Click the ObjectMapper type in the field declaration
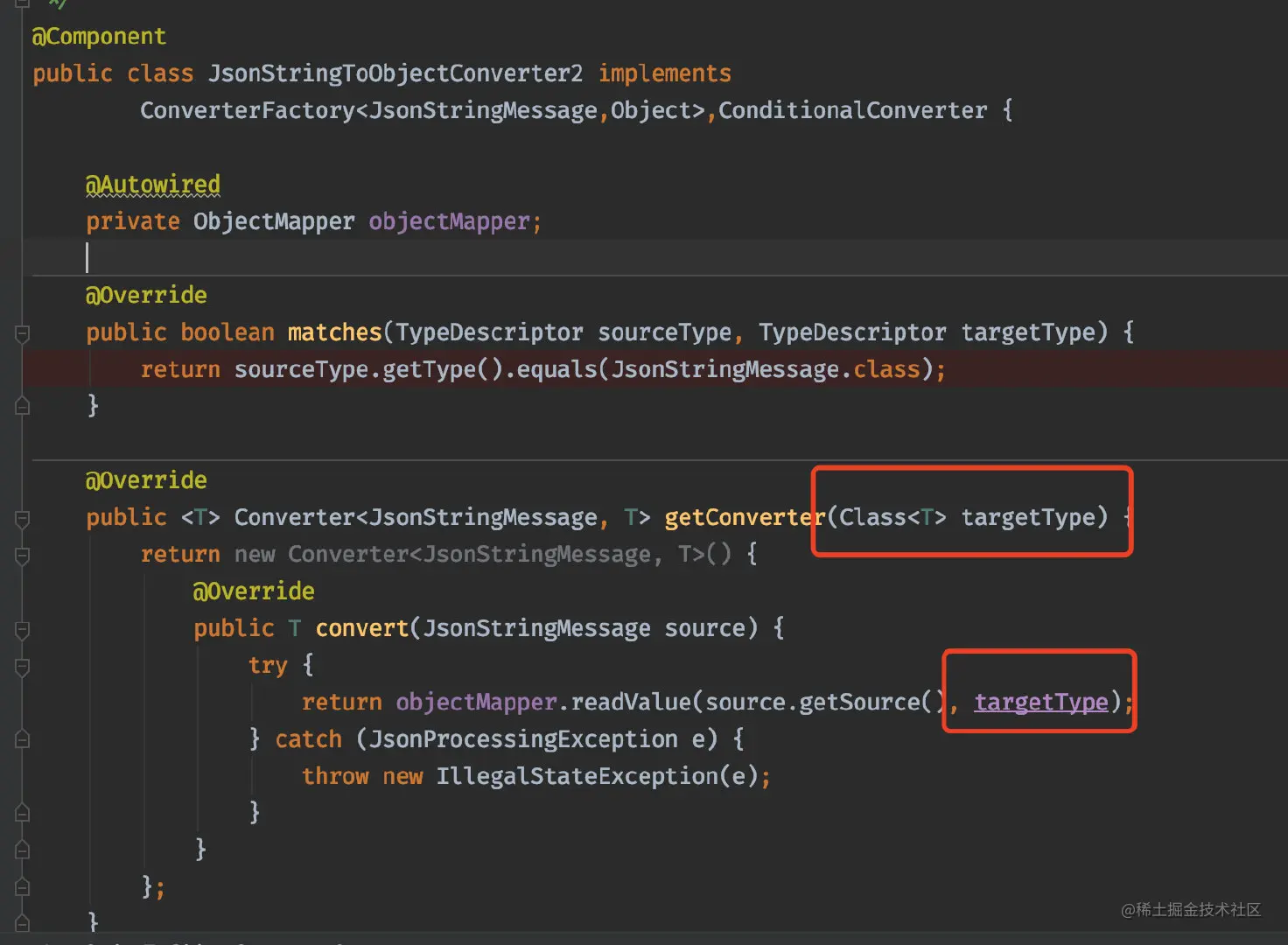 pos(274,221)
